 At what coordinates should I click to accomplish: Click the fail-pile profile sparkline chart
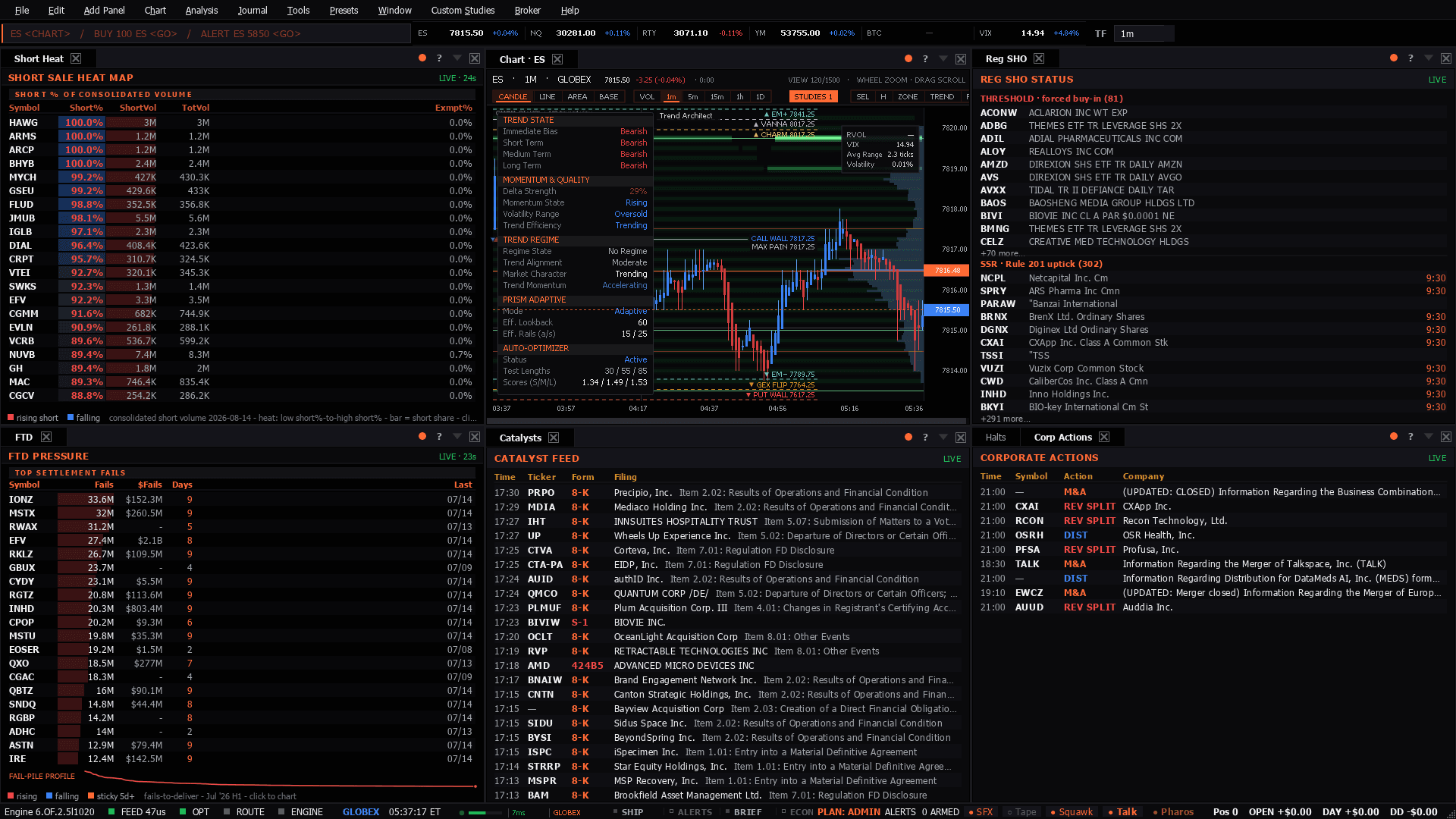tap(281, 779)
